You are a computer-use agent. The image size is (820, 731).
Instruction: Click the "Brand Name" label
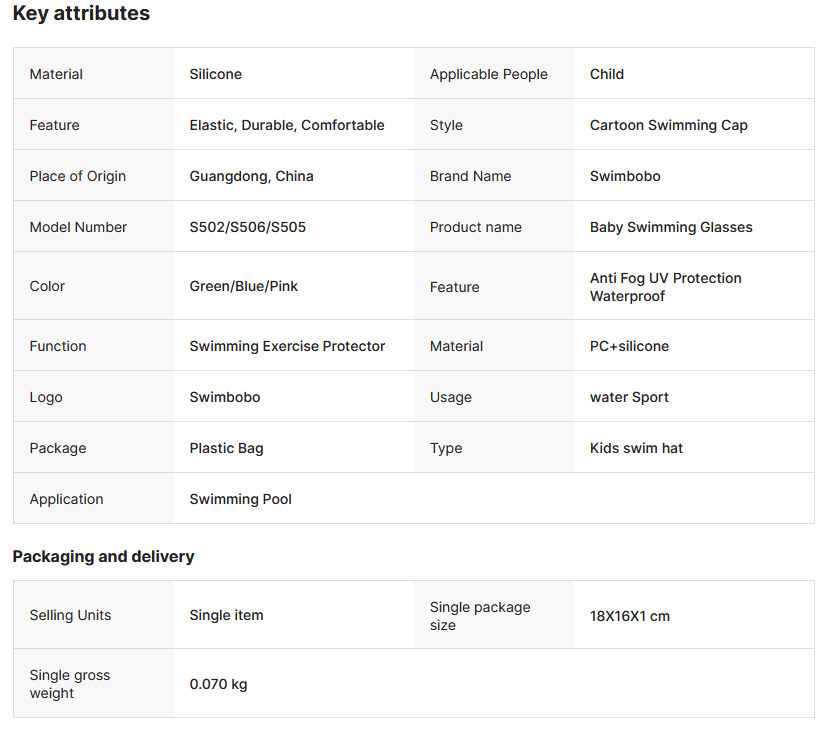470,176
